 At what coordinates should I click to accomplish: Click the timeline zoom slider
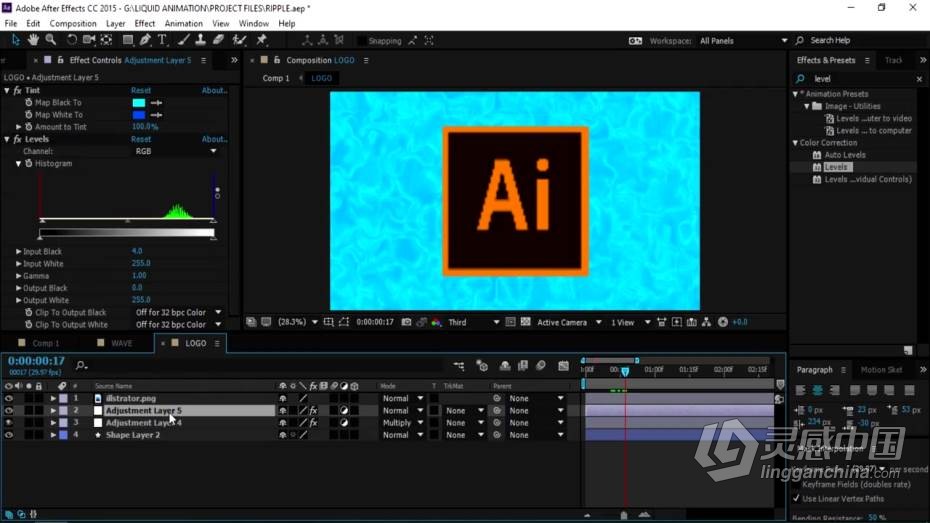(x=623, y=515)
